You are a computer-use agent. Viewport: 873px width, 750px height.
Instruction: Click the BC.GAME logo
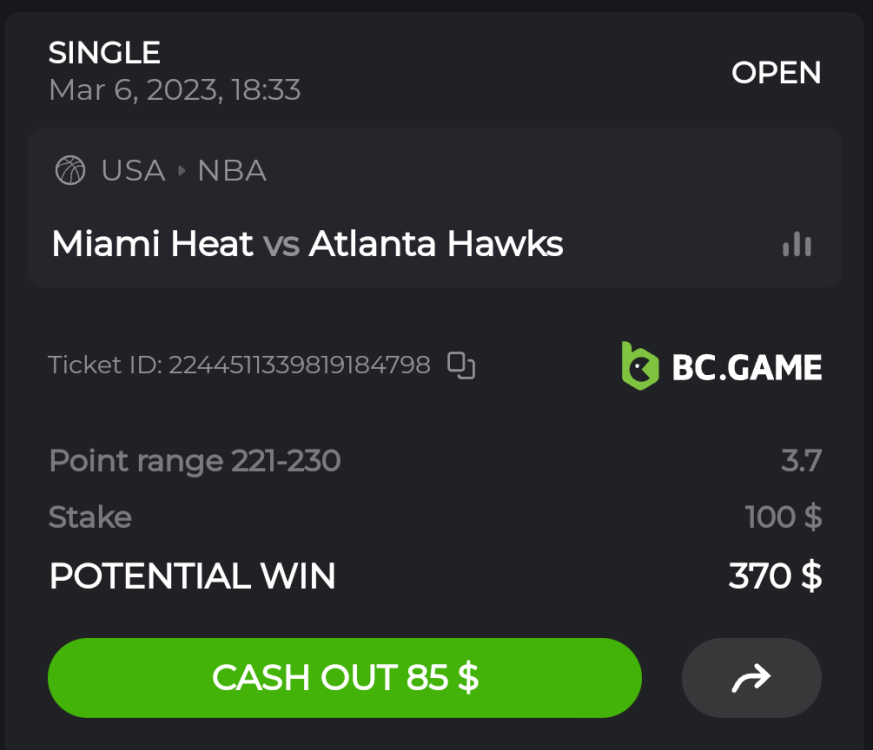[x=721, y=366]
